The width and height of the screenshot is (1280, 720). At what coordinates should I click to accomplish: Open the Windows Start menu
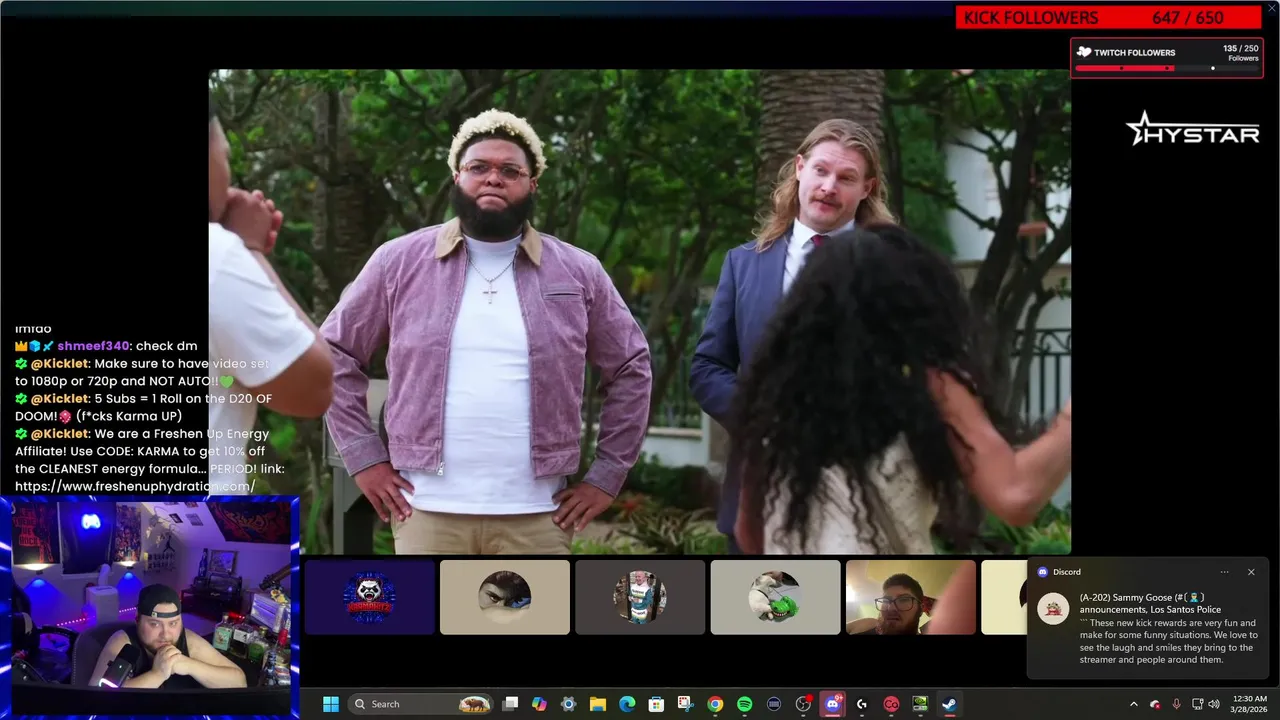pyautogui.click(x=331, y=704)
